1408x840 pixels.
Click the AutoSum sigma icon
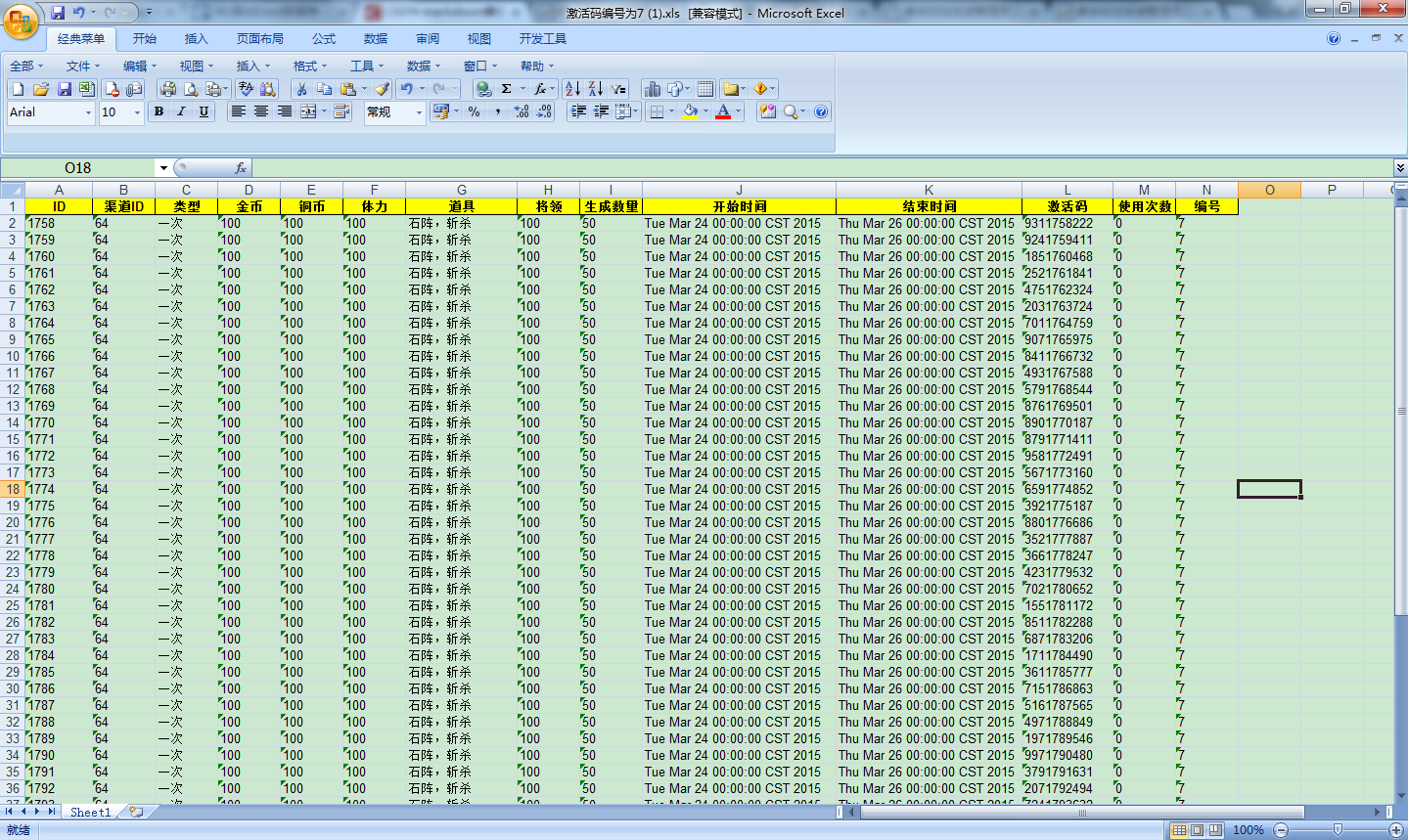click(507, 89)
